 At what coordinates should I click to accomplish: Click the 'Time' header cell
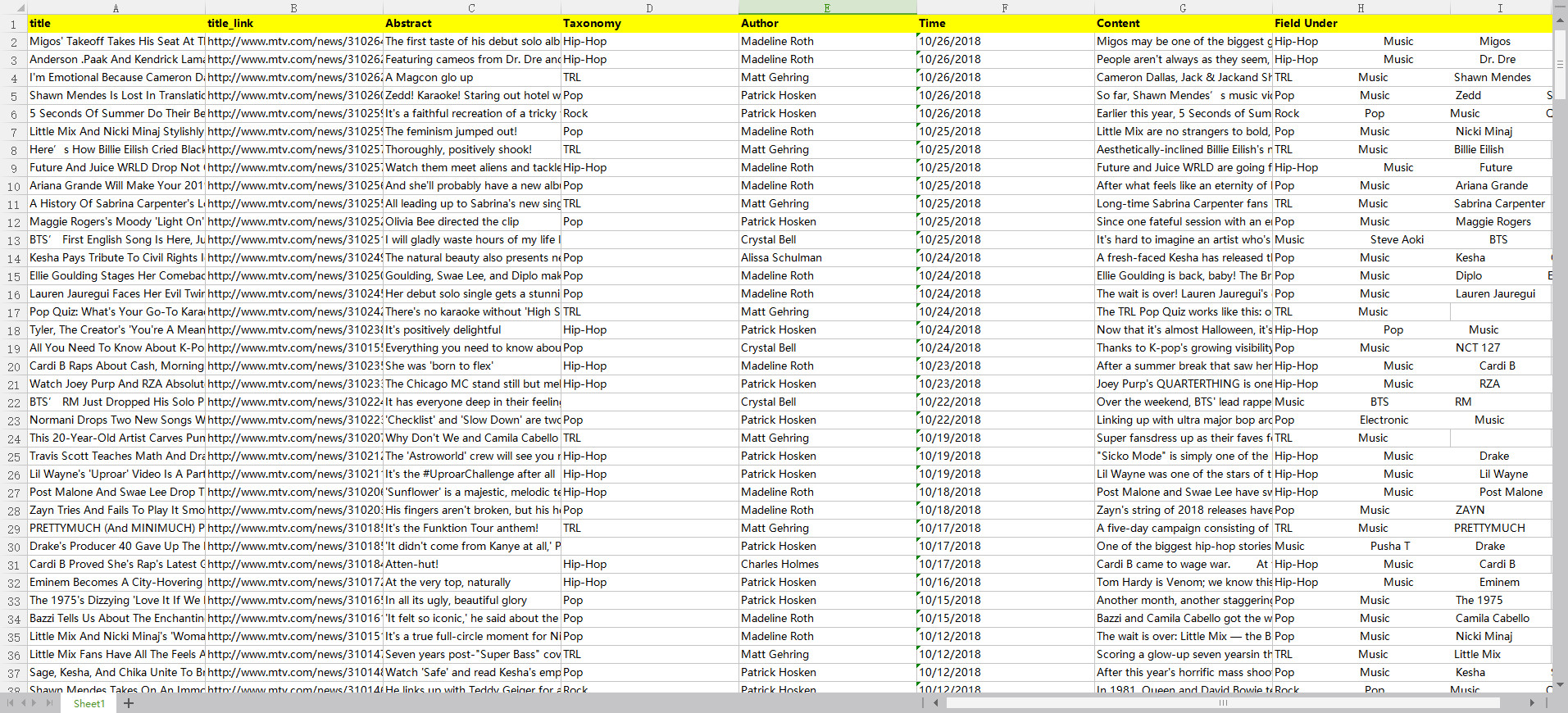tap(1006, 24)
